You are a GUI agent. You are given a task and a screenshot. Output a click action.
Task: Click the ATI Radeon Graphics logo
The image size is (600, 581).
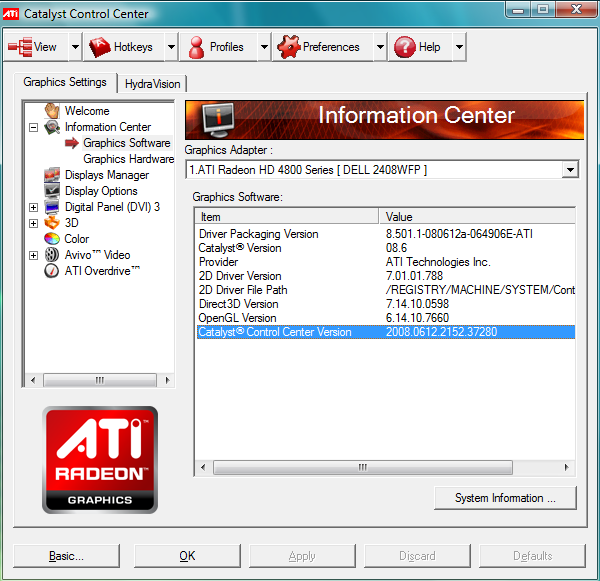pos(100,460)
